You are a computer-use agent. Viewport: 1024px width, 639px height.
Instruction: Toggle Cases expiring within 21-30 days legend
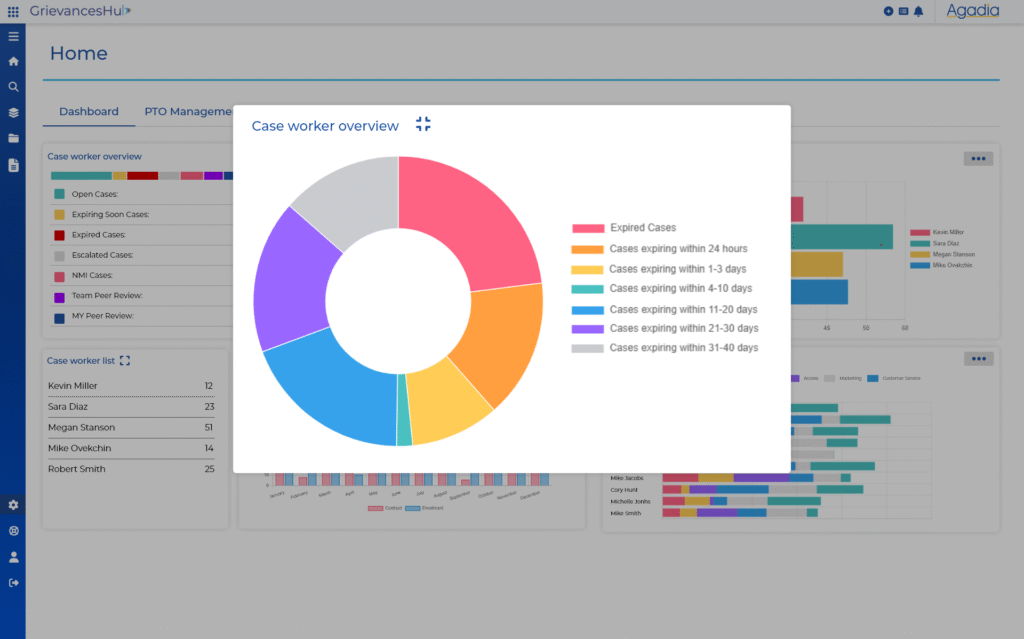coord(682,328)
